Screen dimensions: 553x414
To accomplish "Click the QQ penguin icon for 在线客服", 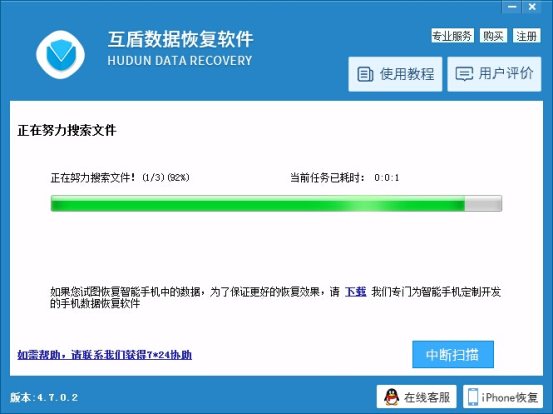I will (391, 397).
